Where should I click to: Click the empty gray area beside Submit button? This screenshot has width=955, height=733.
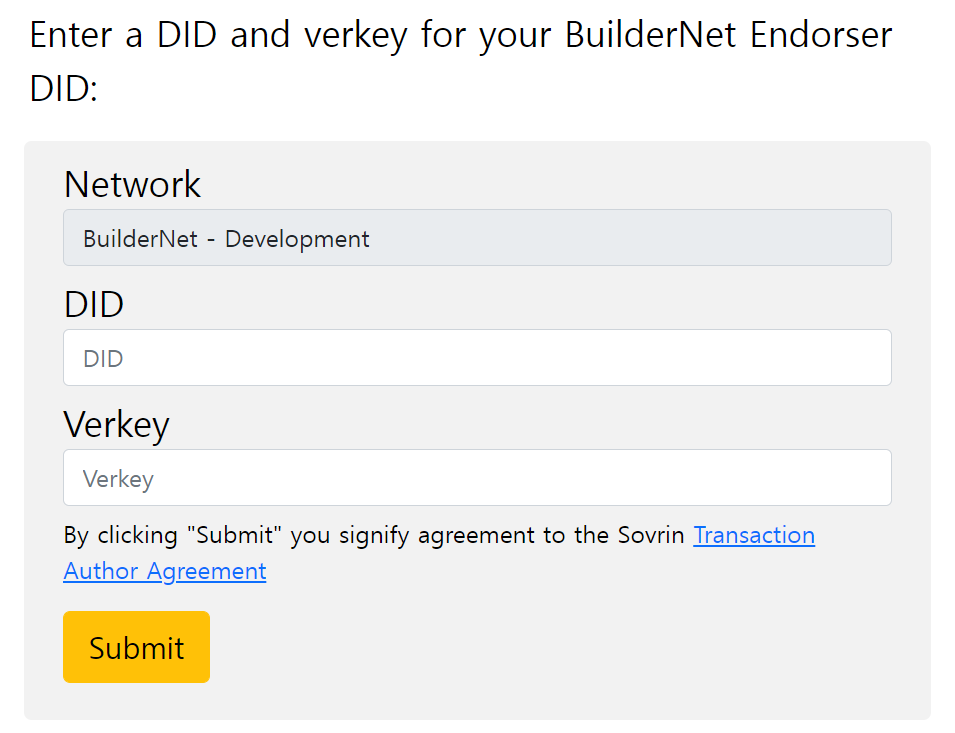(x=548, y=647)
